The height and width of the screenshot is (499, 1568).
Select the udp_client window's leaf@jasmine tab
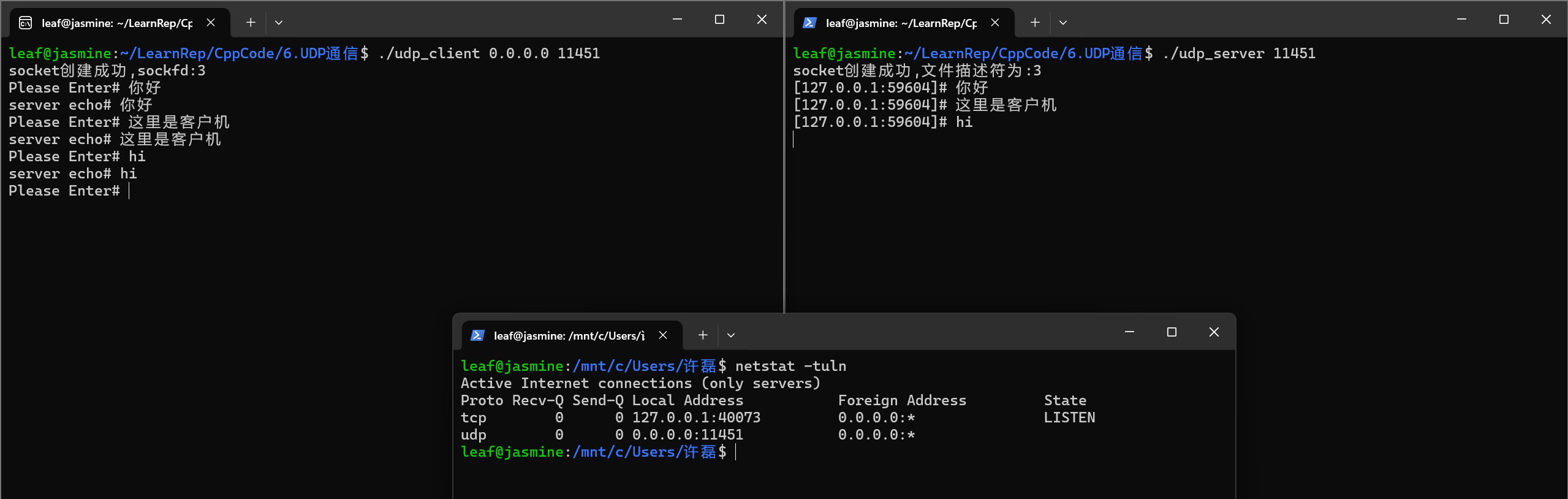click(120, 23)
